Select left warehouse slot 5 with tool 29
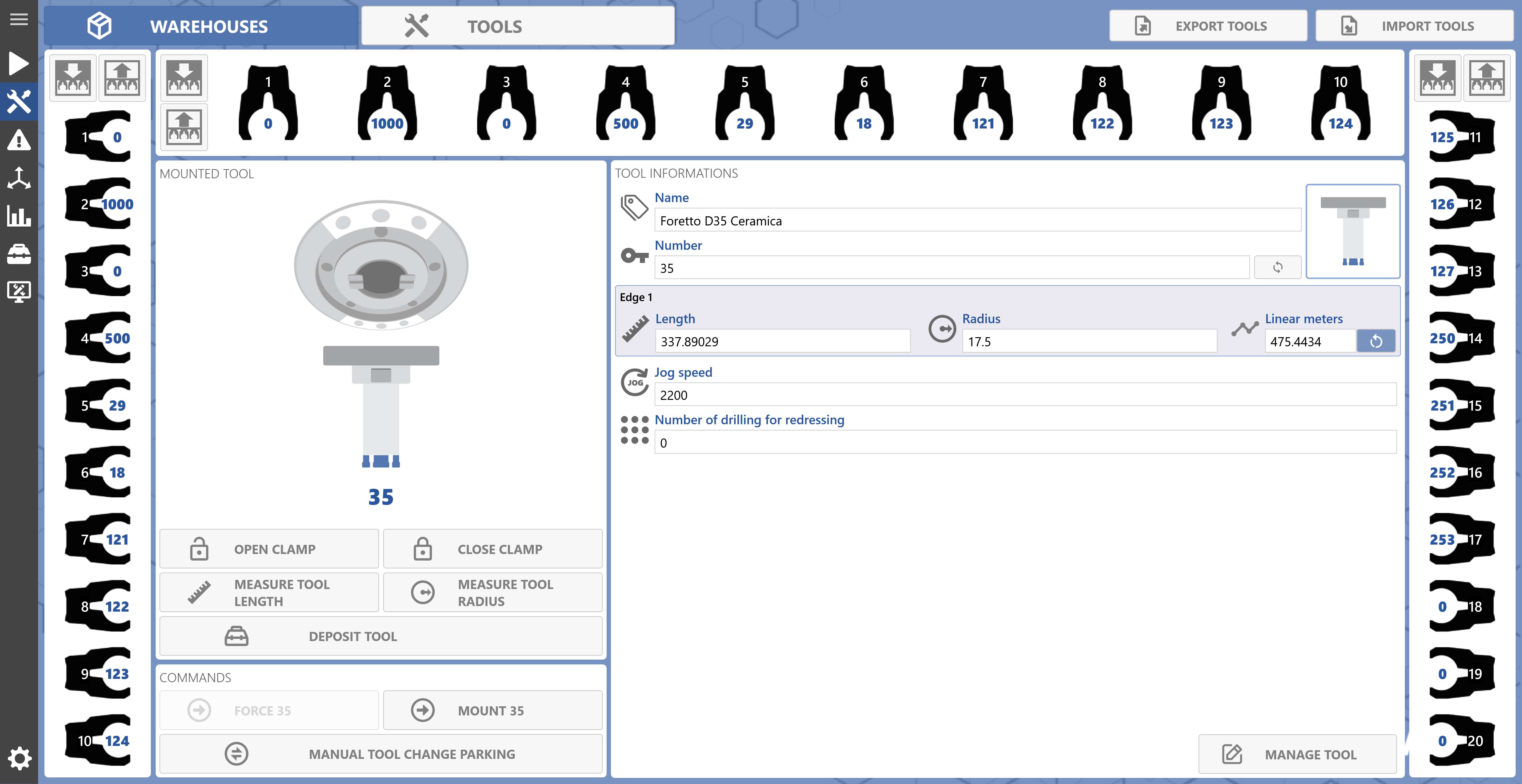 98,405
